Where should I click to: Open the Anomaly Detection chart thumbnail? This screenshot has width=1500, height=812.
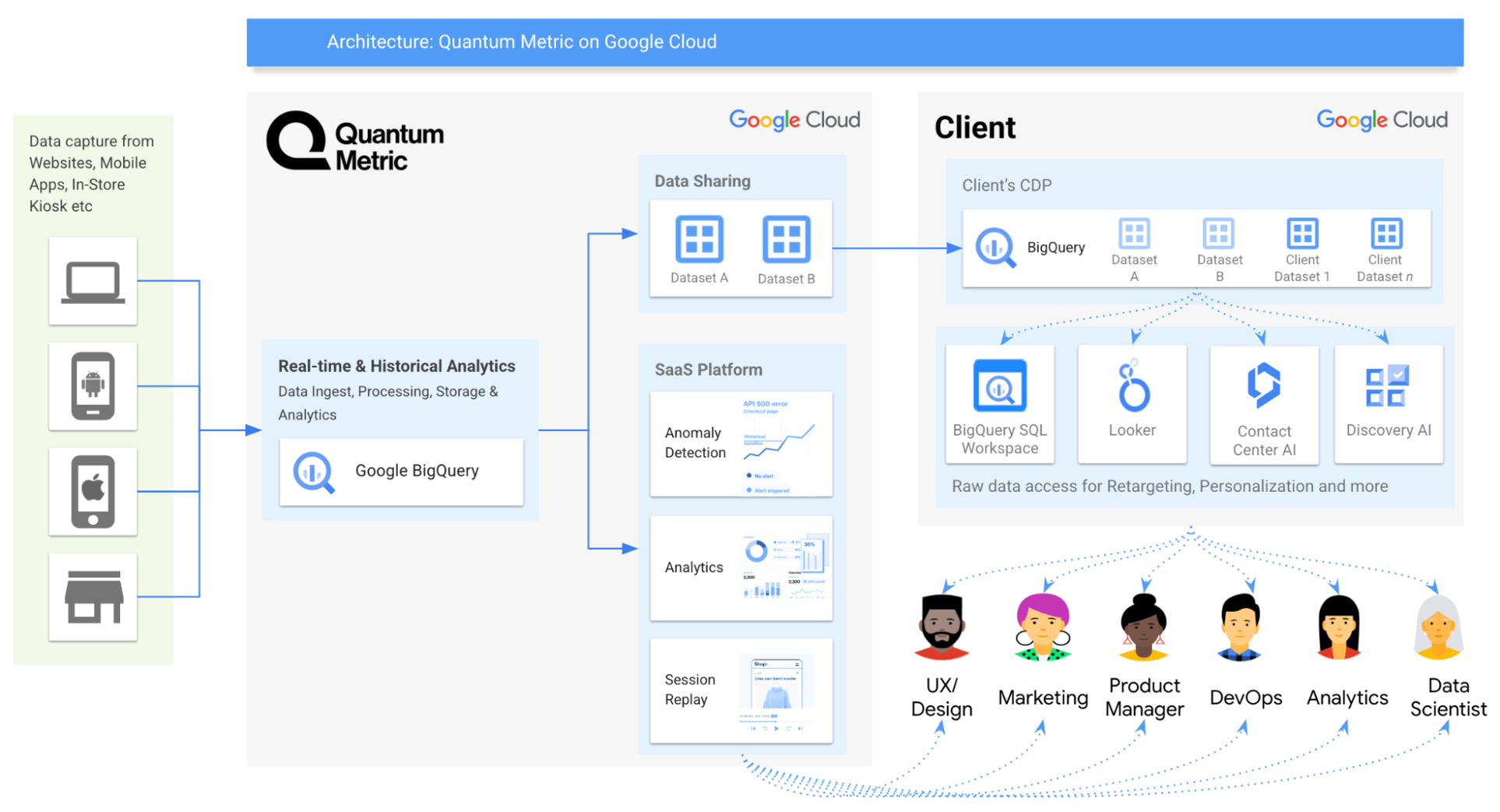(778, 445)
